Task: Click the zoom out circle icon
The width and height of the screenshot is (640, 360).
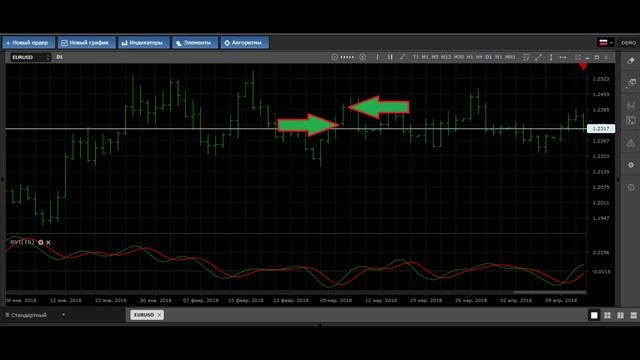Action: 334,57
